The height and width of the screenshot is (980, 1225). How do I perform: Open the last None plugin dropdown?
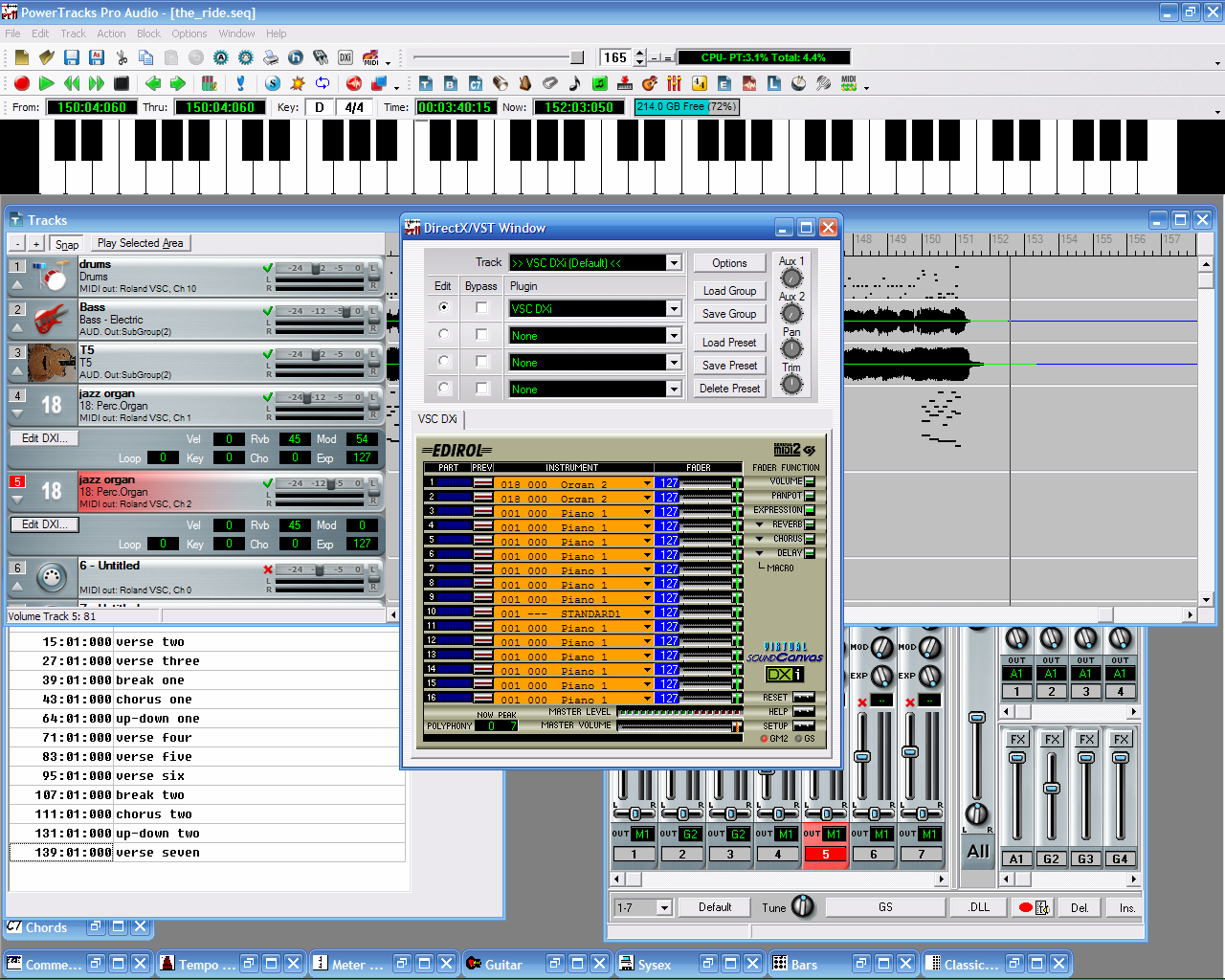coord(674,389)
